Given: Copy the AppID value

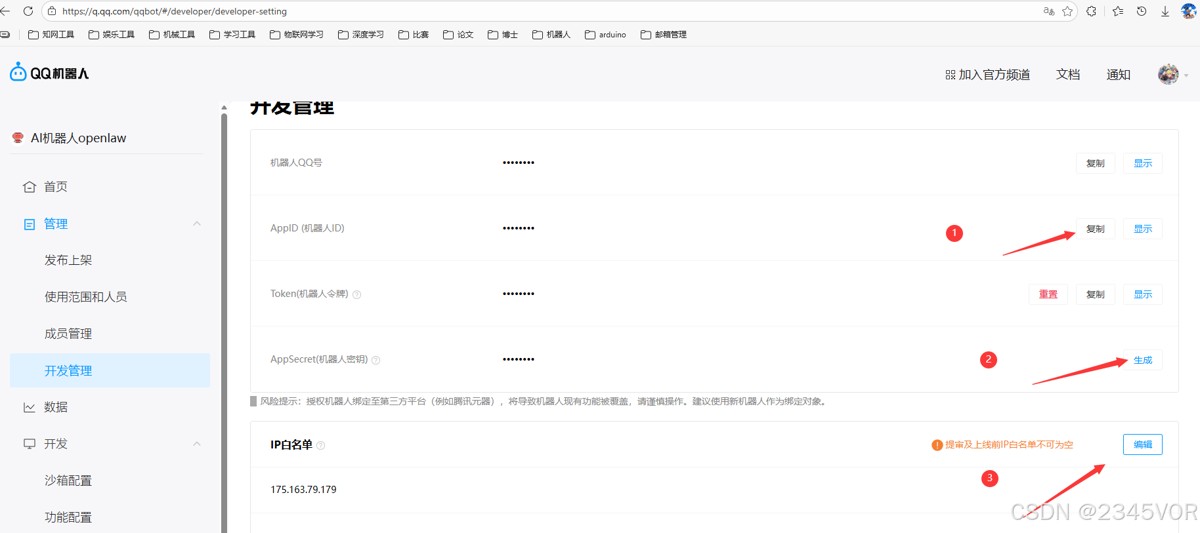Looking at the screenshot, I should click(x=1095, y=229).
